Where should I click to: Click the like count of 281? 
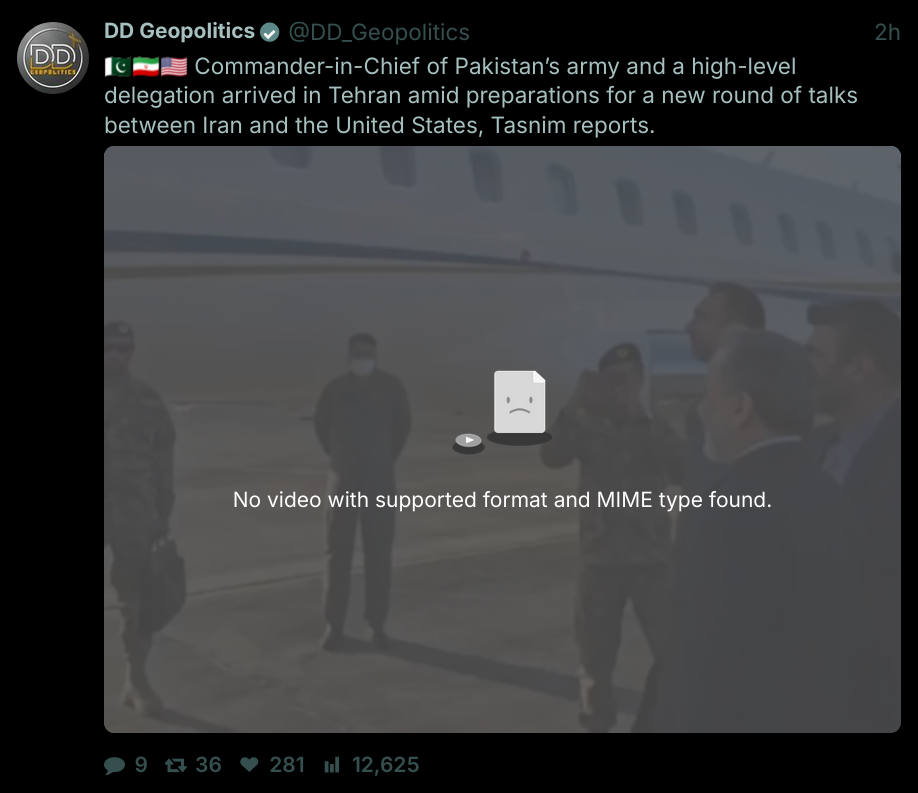tap(287, 765)
